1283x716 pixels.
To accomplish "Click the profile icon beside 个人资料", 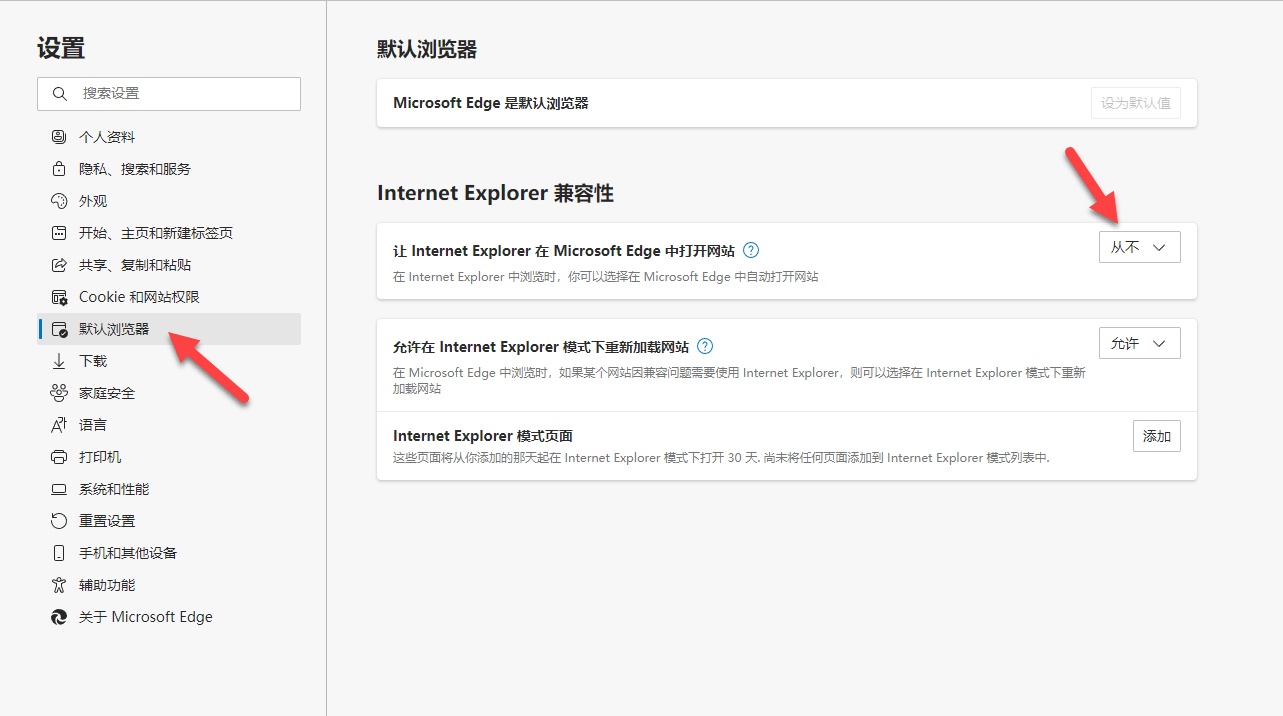I will click(x=59, y=137).
